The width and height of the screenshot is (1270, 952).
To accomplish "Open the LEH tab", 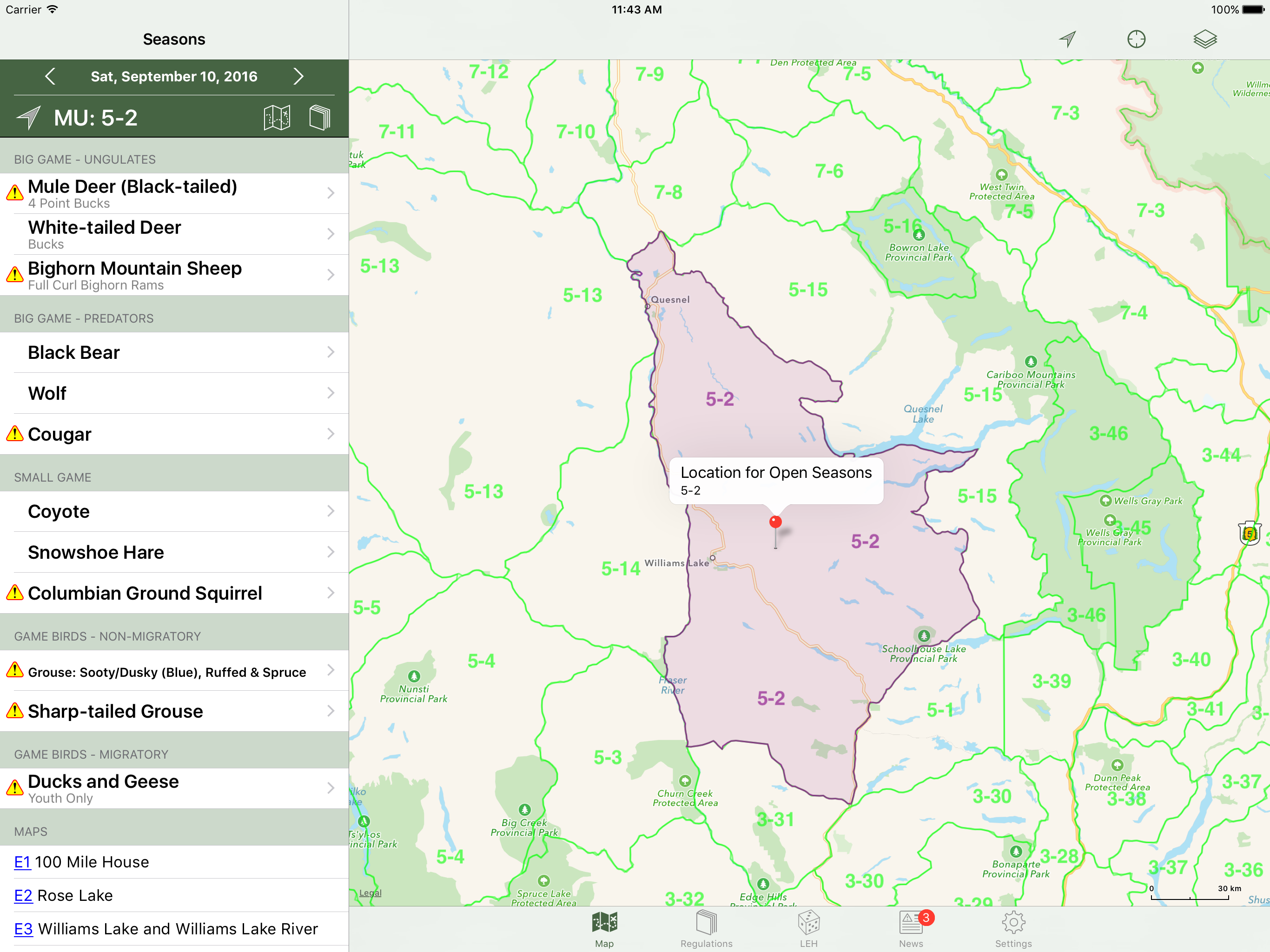I will click(x=808, y=928).
